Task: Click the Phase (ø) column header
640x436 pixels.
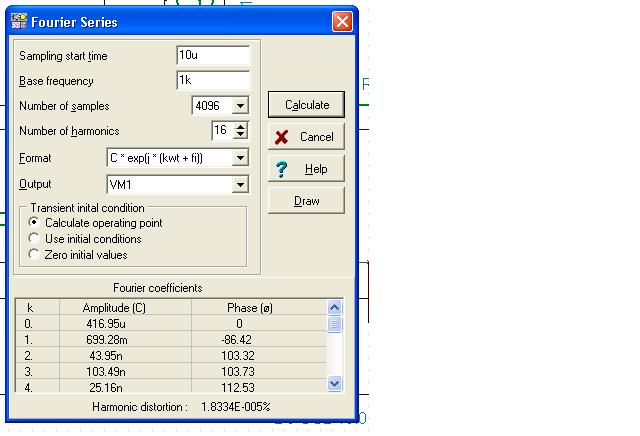Action: coord(259,307)
